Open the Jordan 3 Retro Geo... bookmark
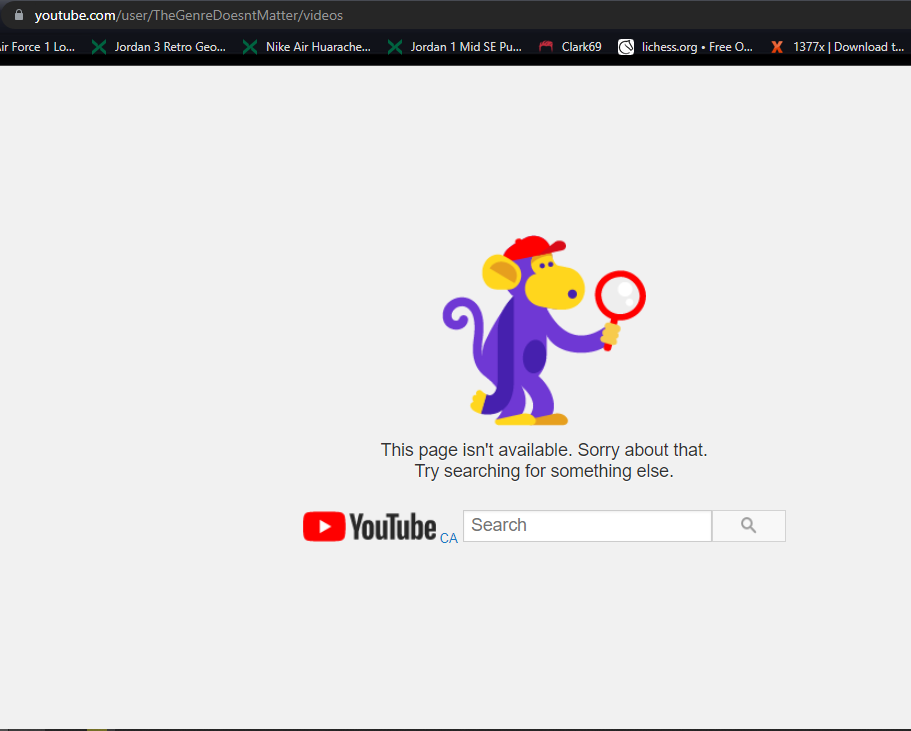The height and width of the screenshot is (731, 911). [170, 47]
